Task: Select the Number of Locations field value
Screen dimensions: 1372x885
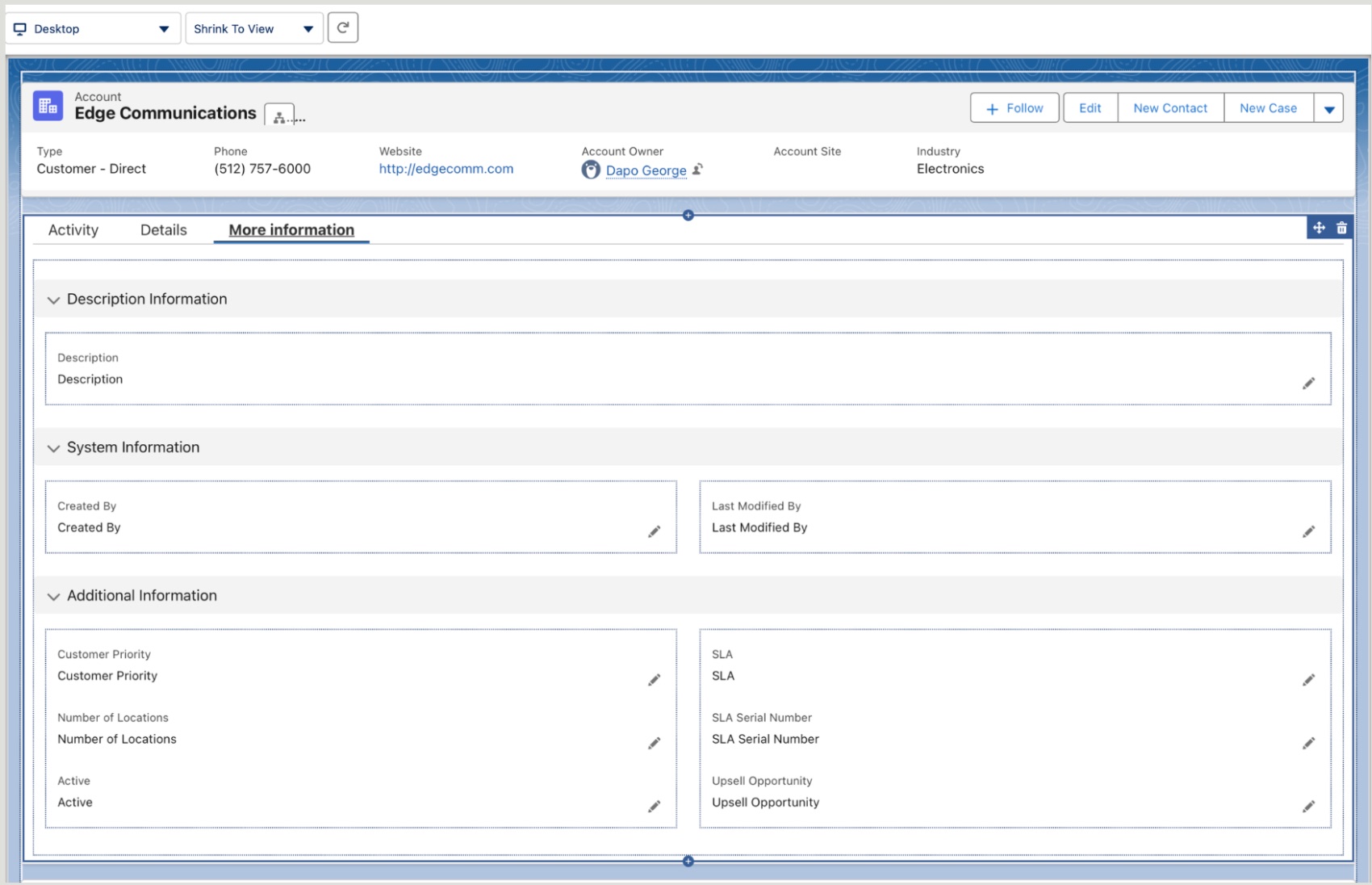Action: [x=117, y=739]
